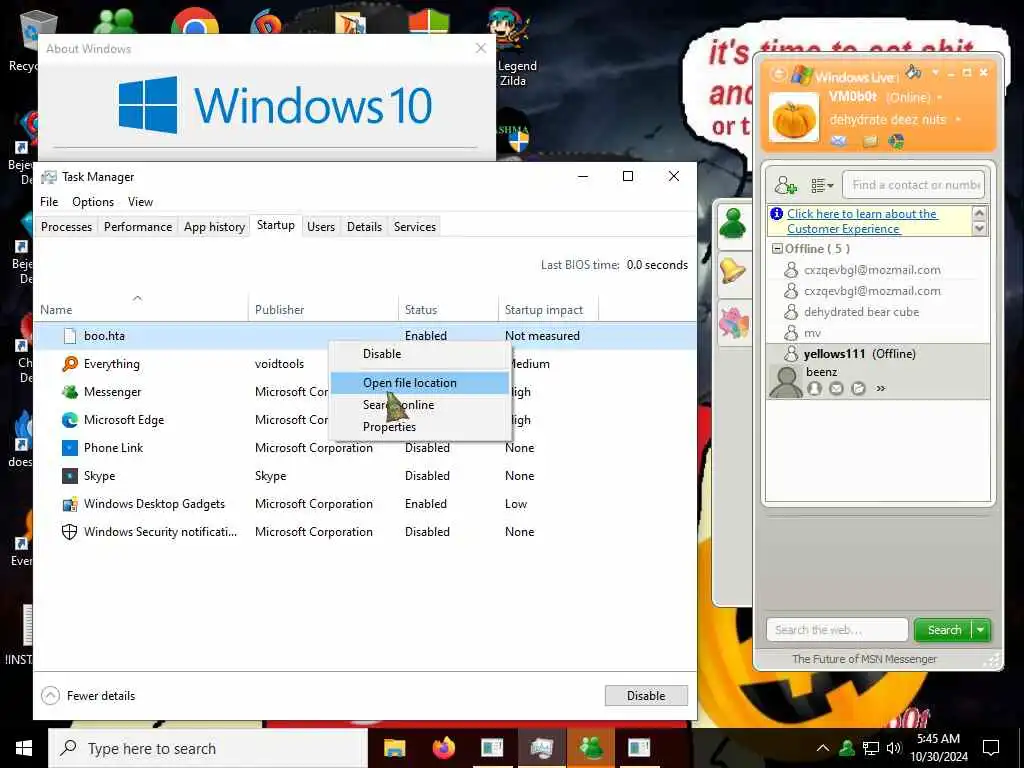The height and width of the screenshot is (768, 1024).
Task: Click the Everything magnifier icon in startup list
Action: coord(70,364)
